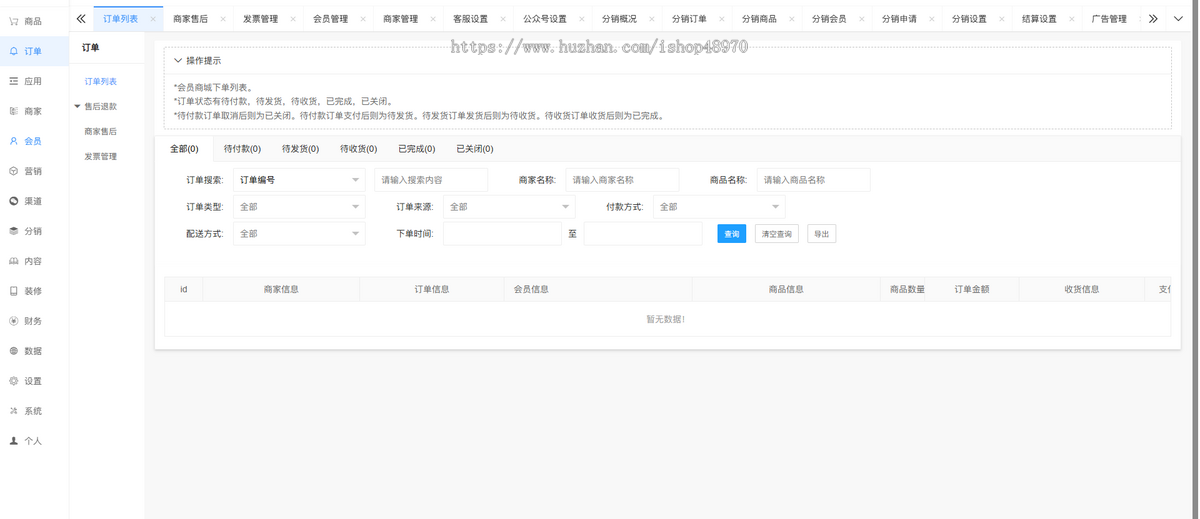Focus the 商品名称 input field
This screenshot has width=1200, height=519.
813,180
